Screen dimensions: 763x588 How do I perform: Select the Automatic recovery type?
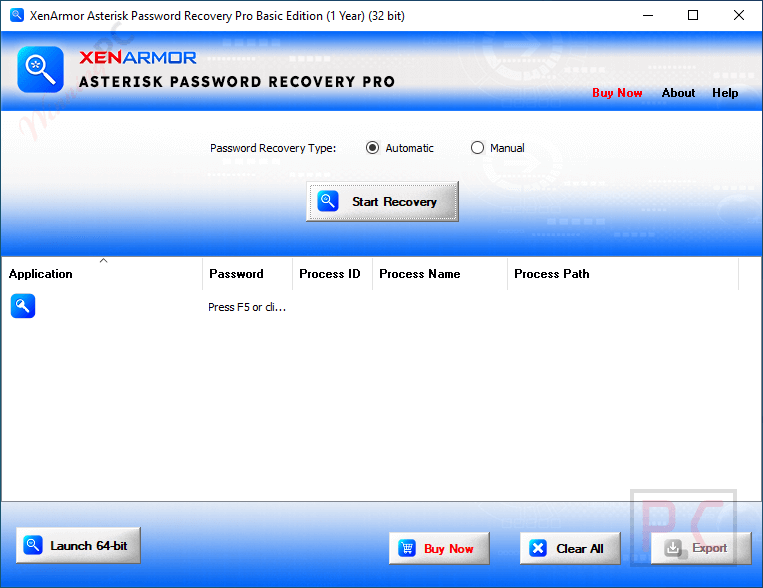click(400, 148)
